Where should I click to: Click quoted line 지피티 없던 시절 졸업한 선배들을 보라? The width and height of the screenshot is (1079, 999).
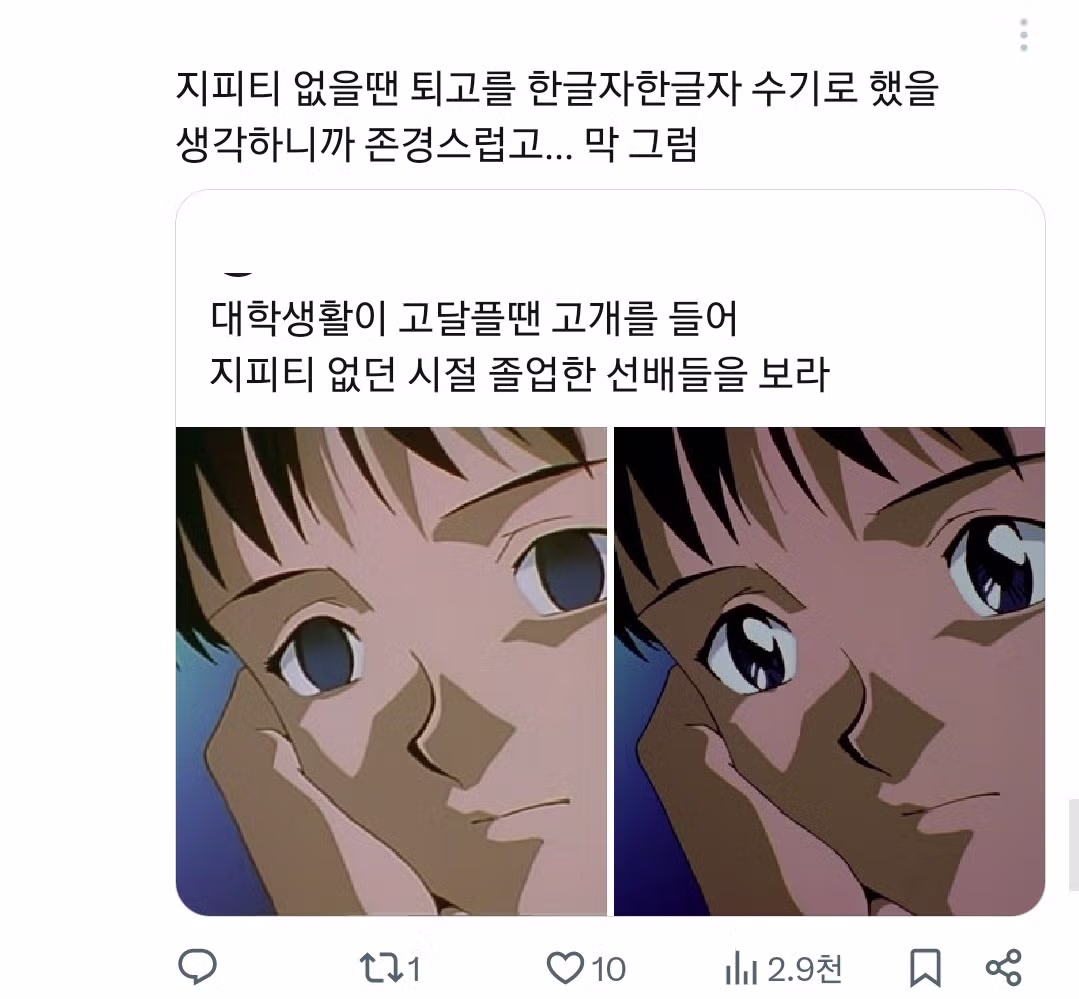[520, 374]
